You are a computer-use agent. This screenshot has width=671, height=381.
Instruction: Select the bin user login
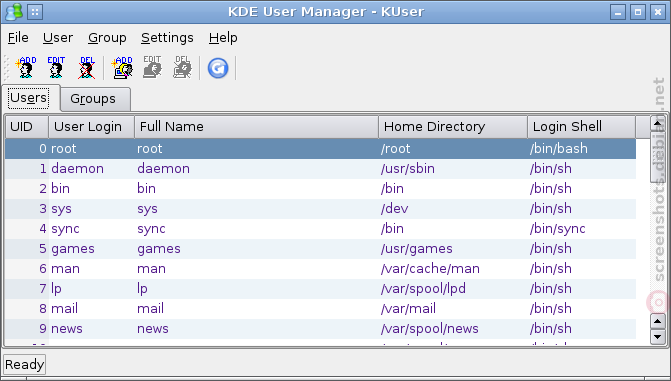60,189
